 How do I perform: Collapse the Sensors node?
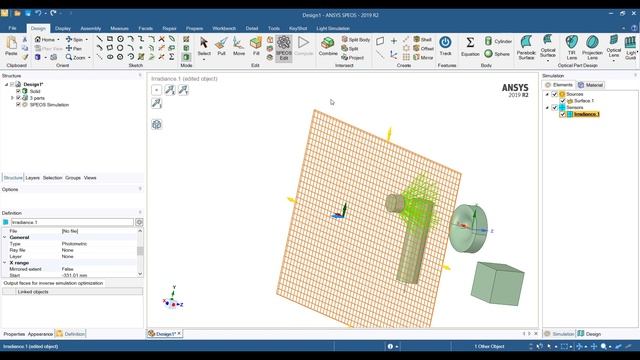(547, 108)
